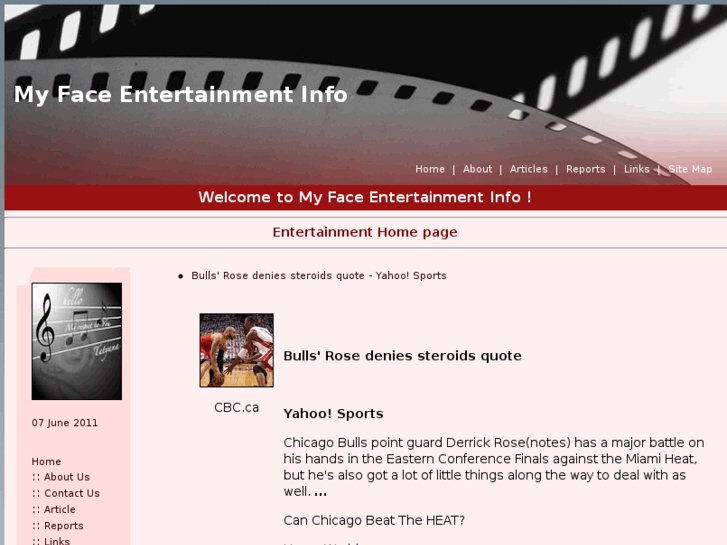Open sidebar Article link

point(59,510)
